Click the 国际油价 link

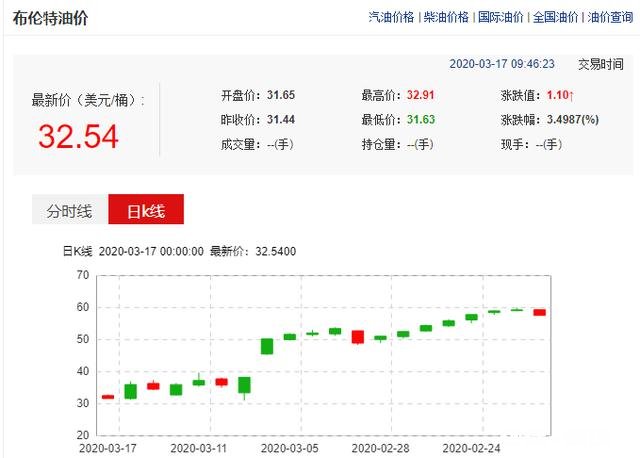coord(501,17)
